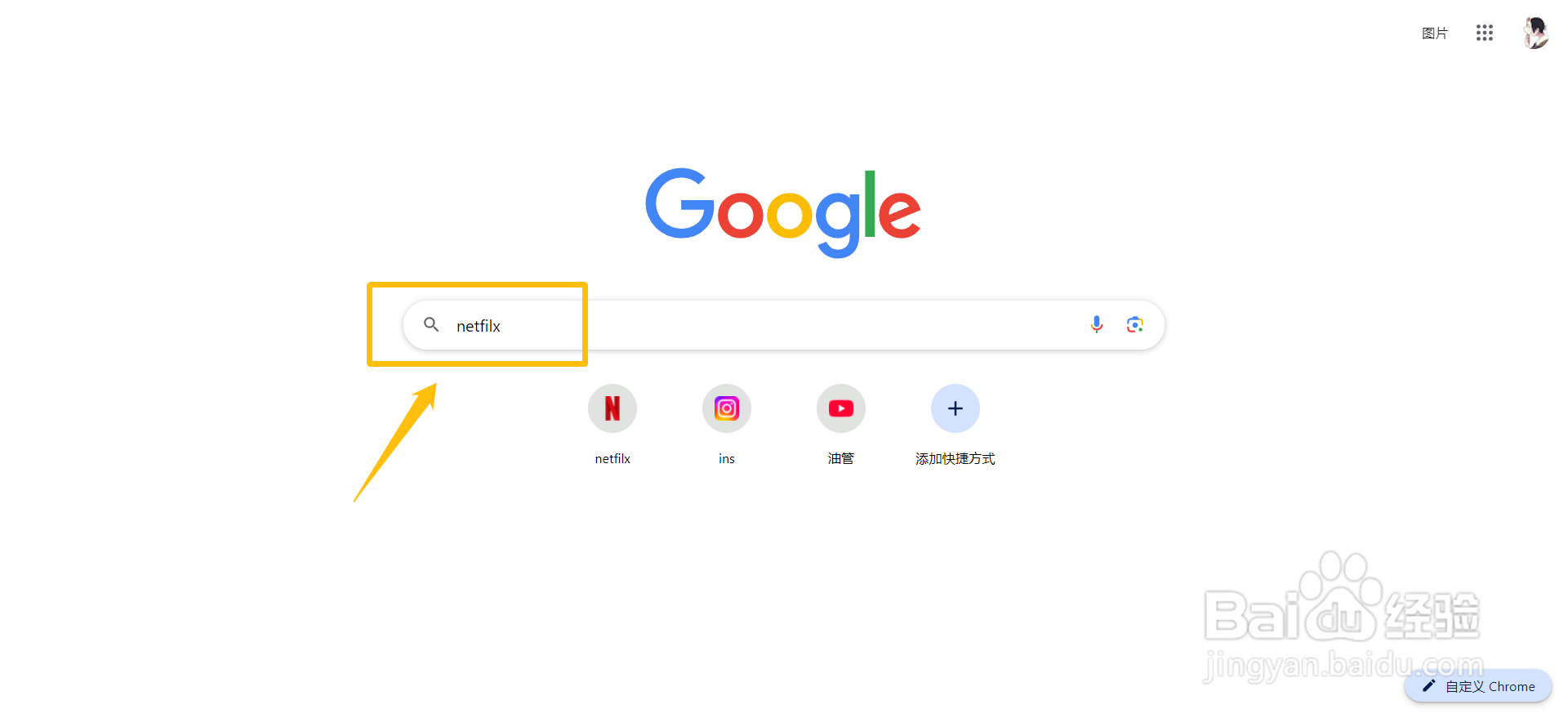Click the netfilx label under the N shortcut
The width and height of the screenshot is (1568, 718).
click(x=612, y=459)
